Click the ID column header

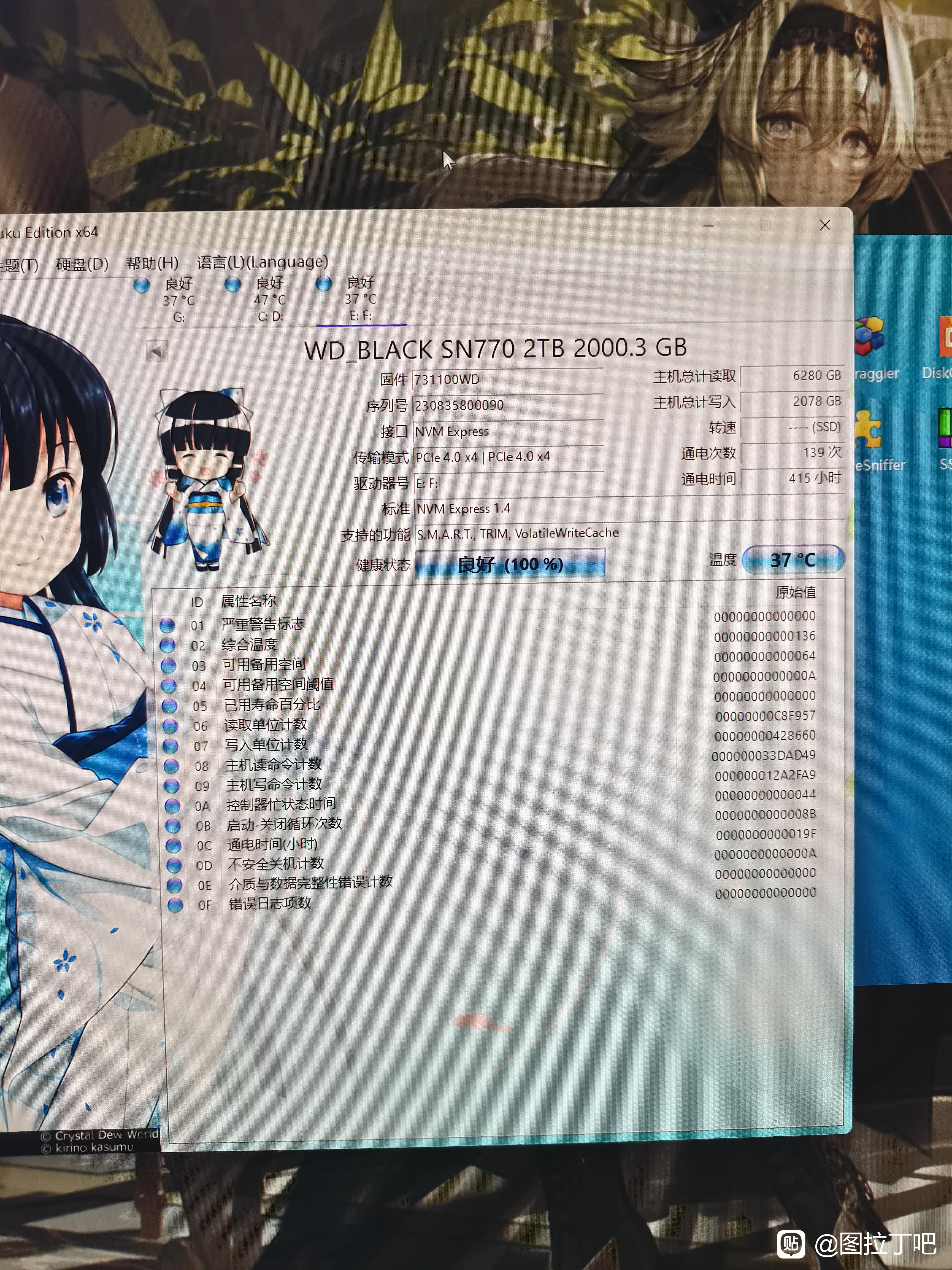click(x=197, y=602)
